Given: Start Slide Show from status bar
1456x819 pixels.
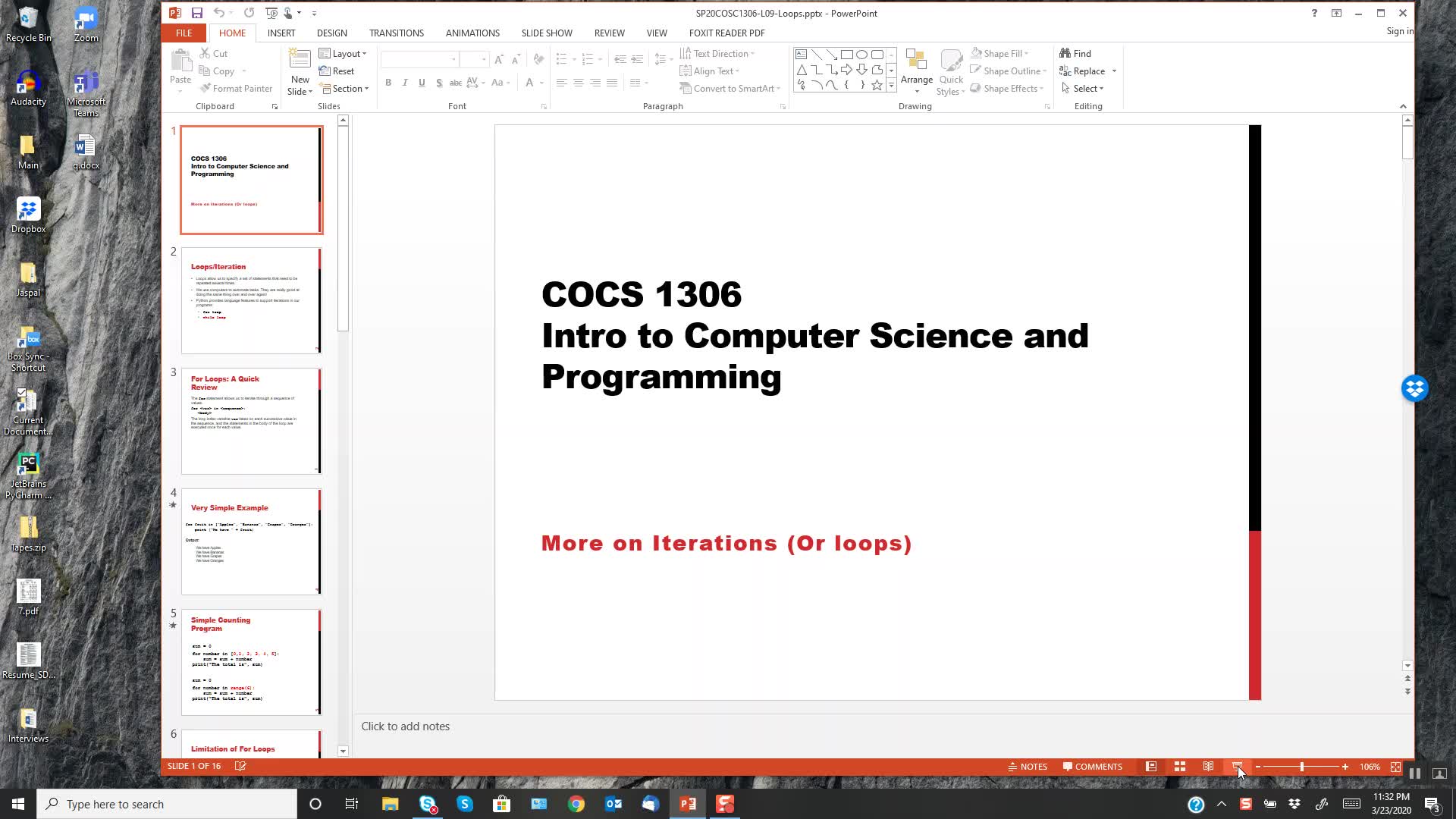Looking at the screenshot, I should pos(1237,767).
